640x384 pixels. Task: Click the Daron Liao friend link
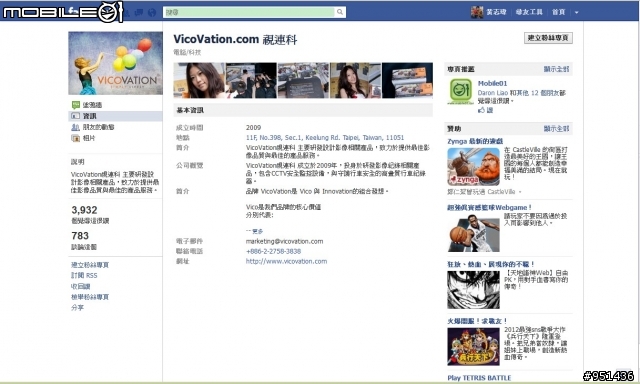493,93
